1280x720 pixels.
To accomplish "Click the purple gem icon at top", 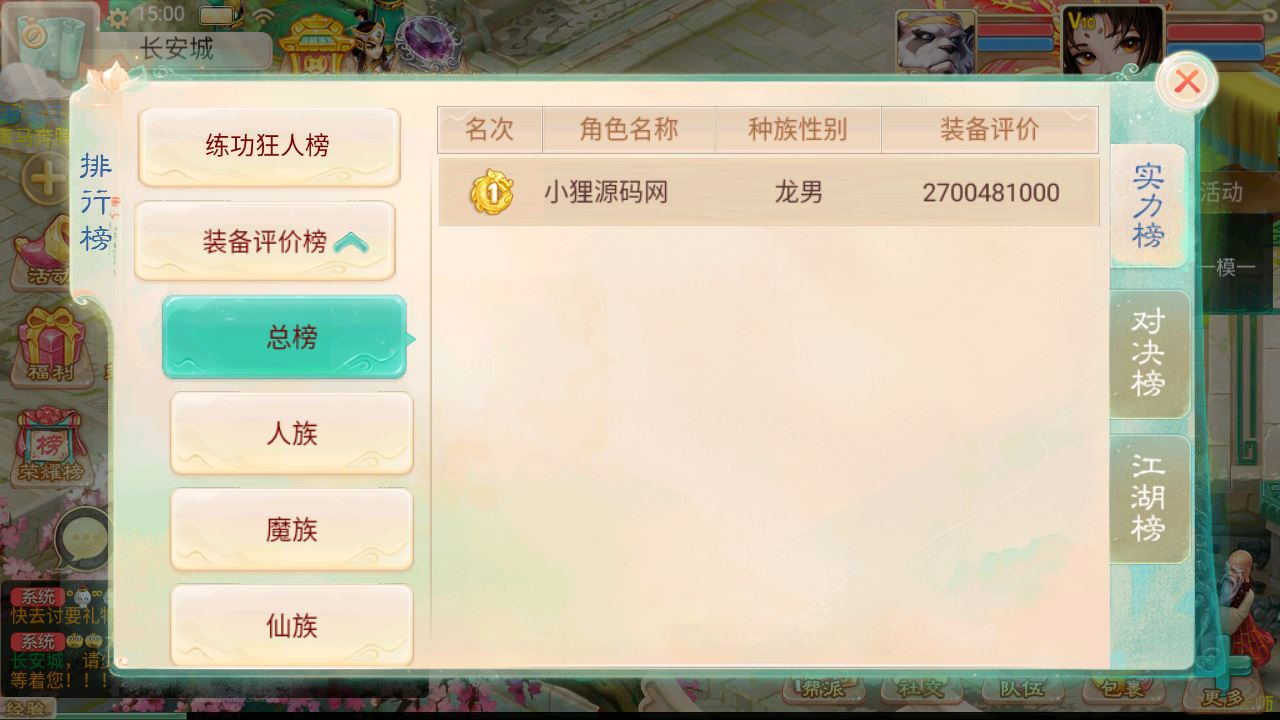I will click(x=429, y=43).
